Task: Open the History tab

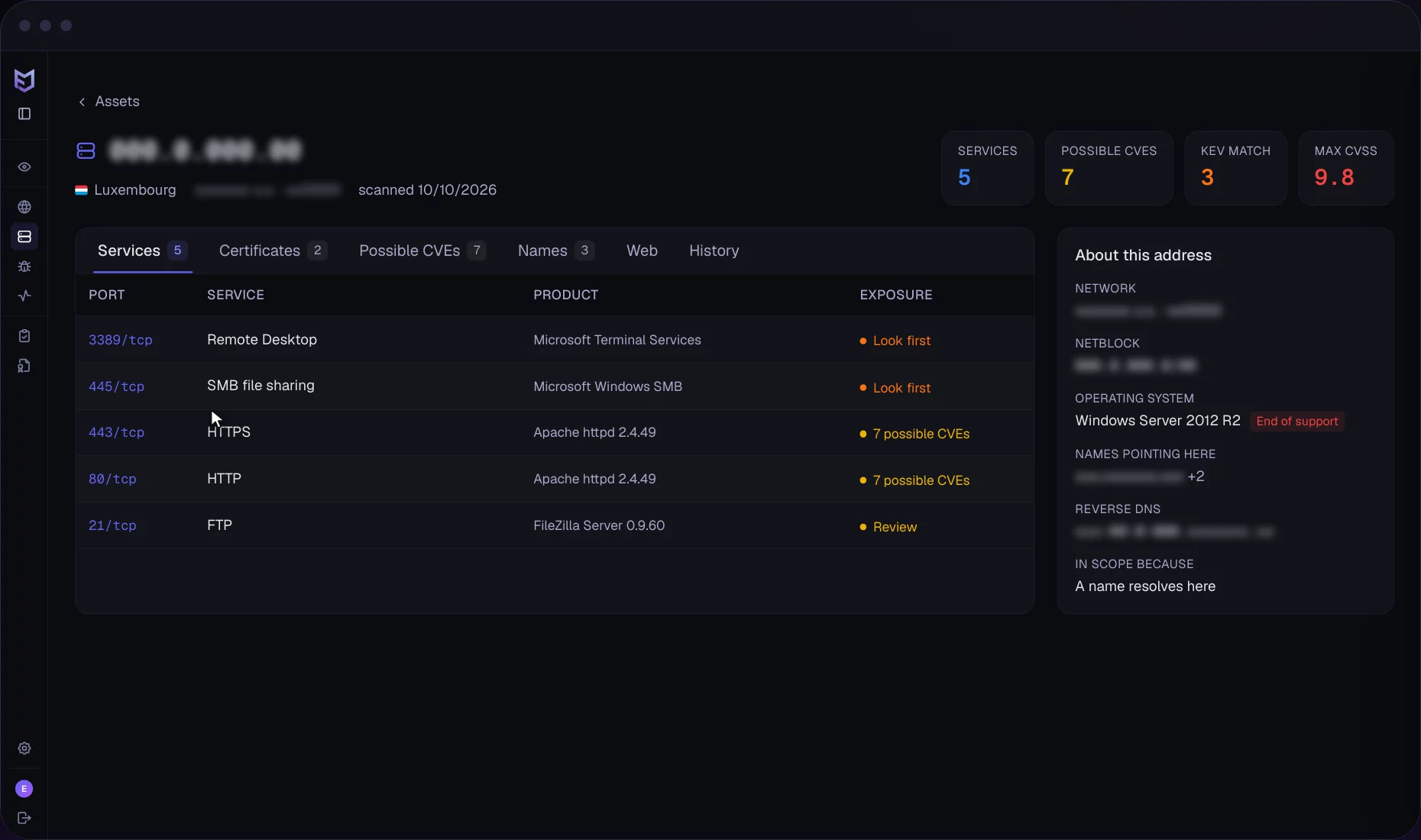Action: (714, 250)
